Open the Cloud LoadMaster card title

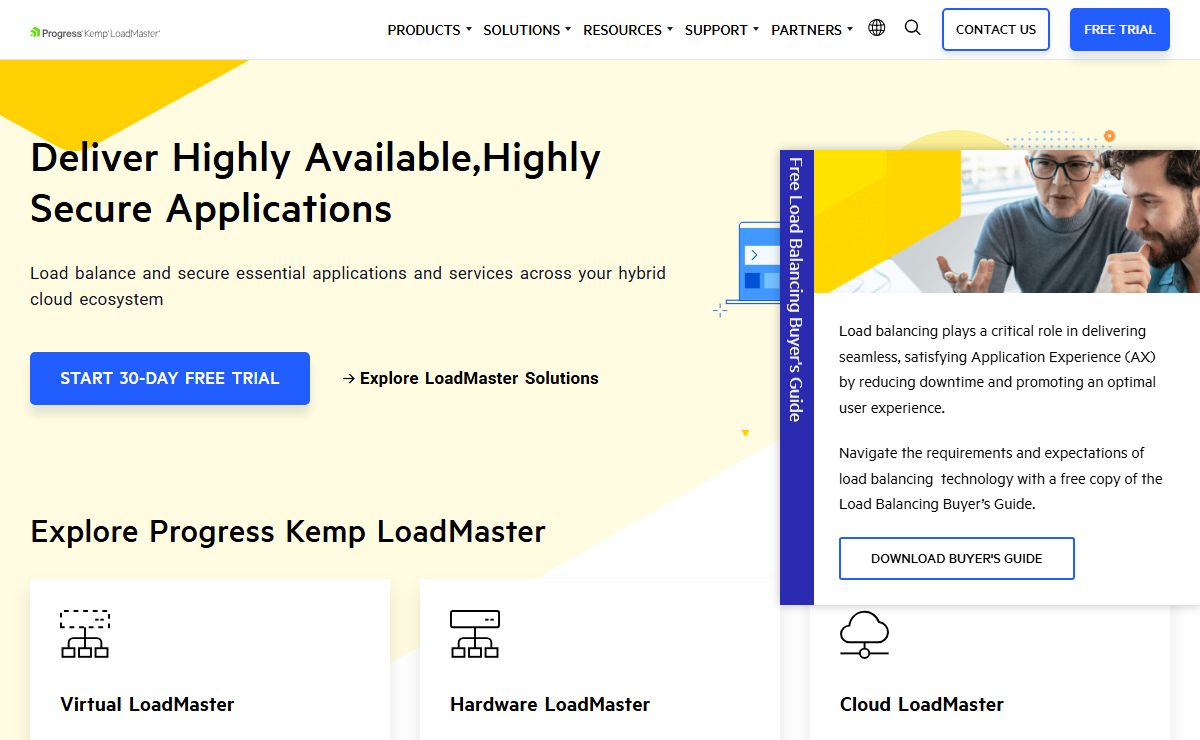[x=922, y=704]
